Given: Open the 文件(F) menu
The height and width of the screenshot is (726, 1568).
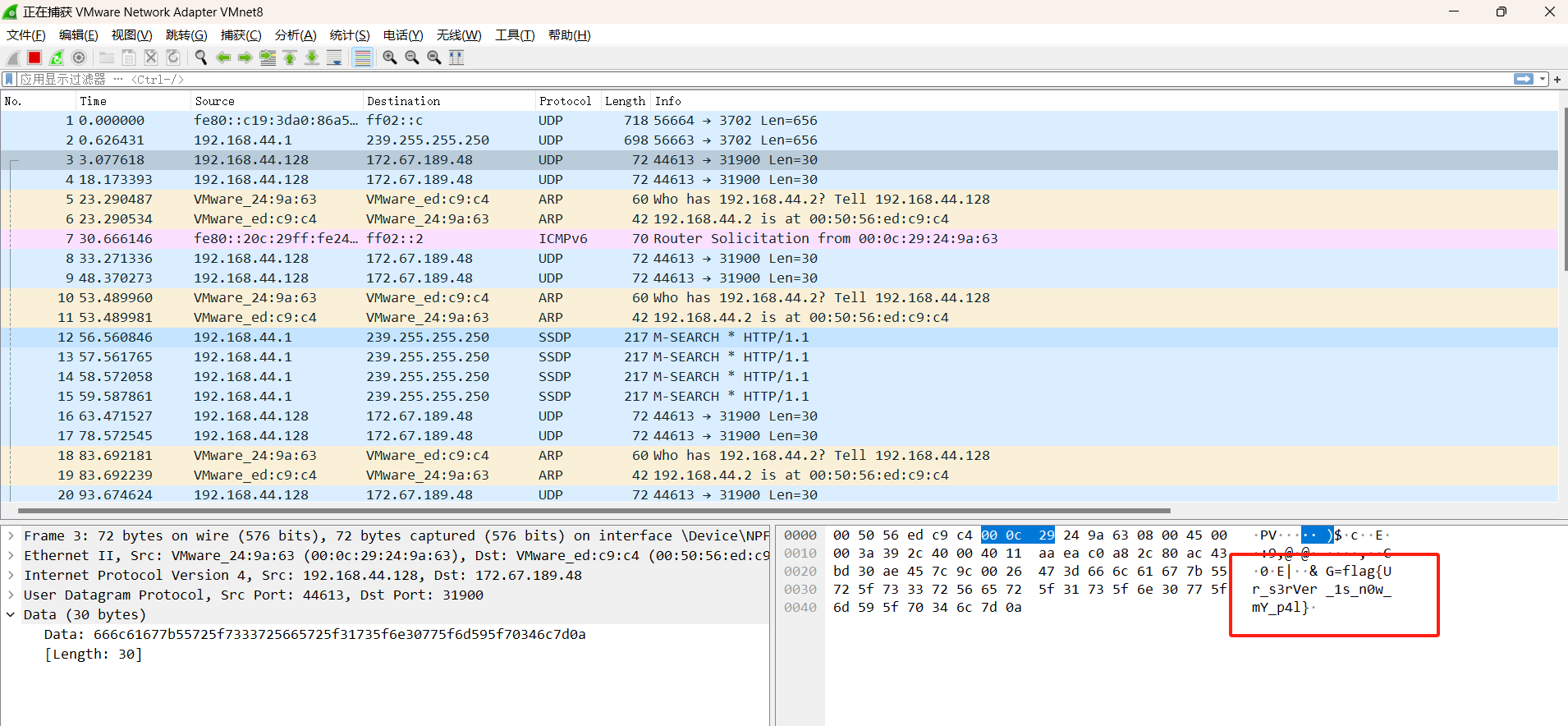Looking at the screenshot, I should click(26, 34).
